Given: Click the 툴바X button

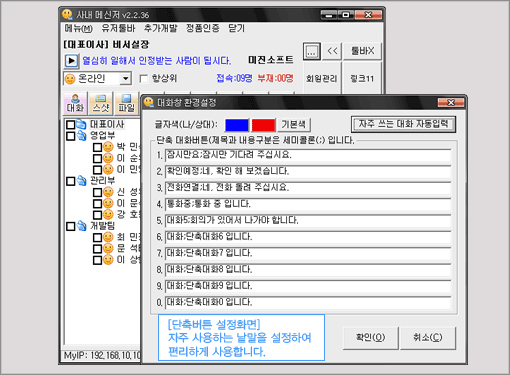Looking at the screenshot, I should coord(362,51).
